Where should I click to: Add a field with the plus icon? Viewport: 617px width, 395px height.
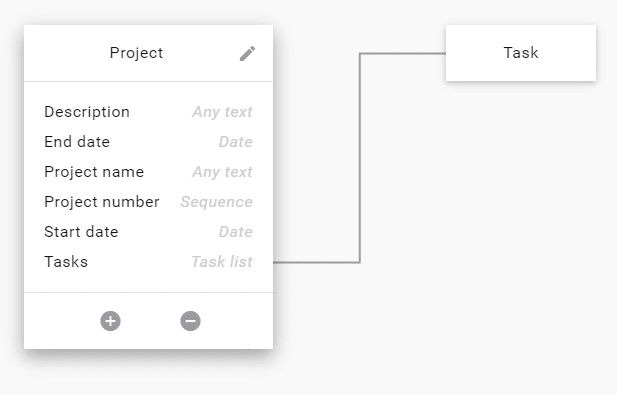[111, 321]
